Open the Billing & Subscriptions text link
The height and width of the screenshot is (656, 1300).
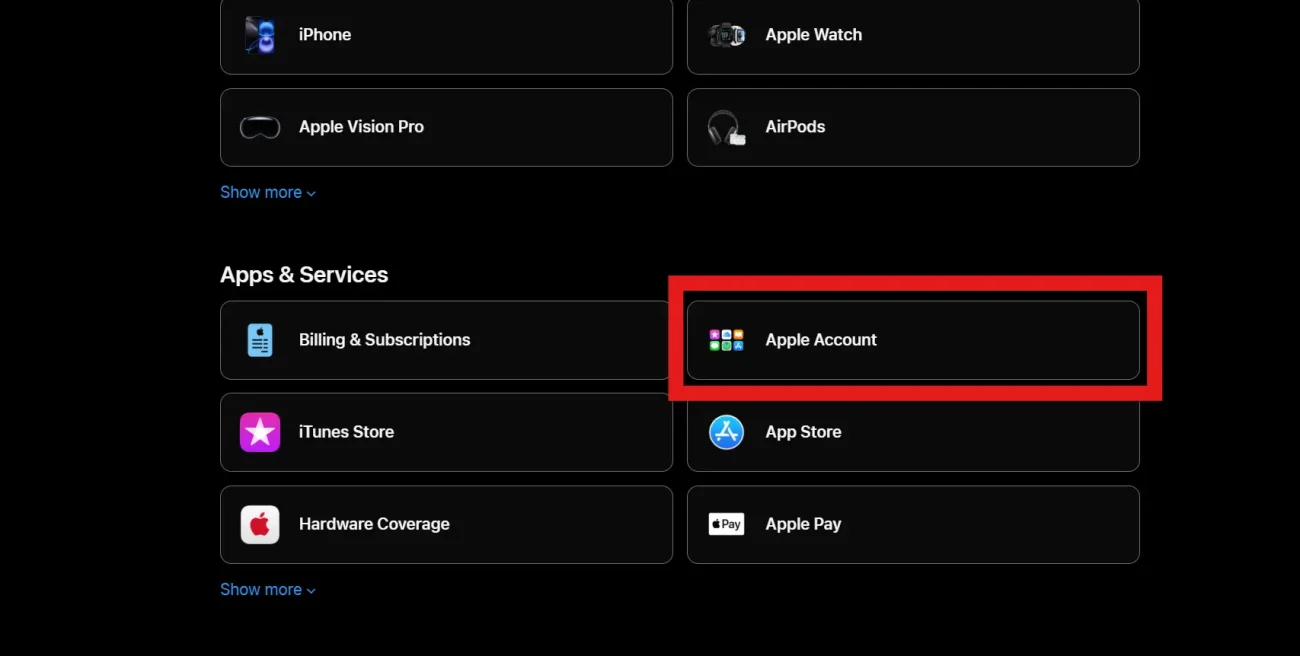coord(384,340)
